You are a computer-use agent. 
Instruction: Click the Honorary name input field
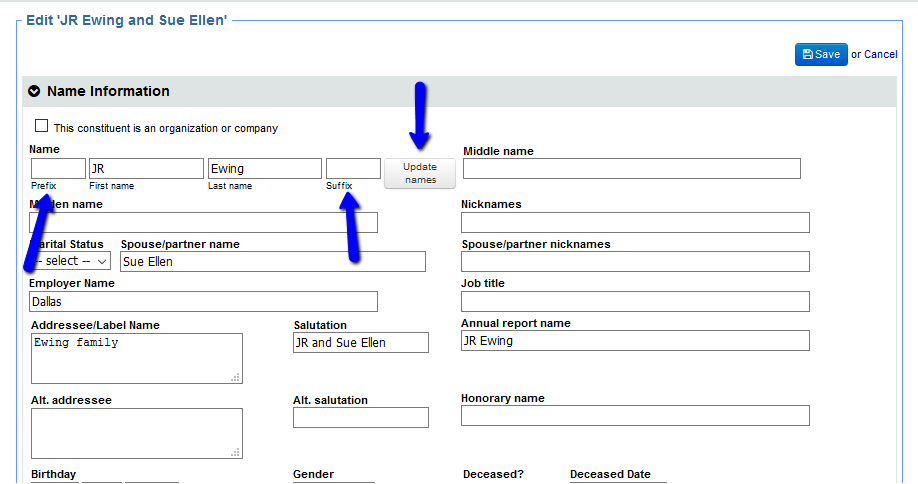635,416
